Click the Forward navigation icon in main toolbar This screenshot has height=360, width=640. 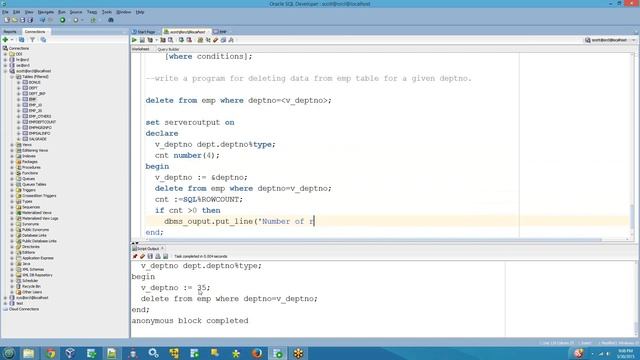pos(76,20)
